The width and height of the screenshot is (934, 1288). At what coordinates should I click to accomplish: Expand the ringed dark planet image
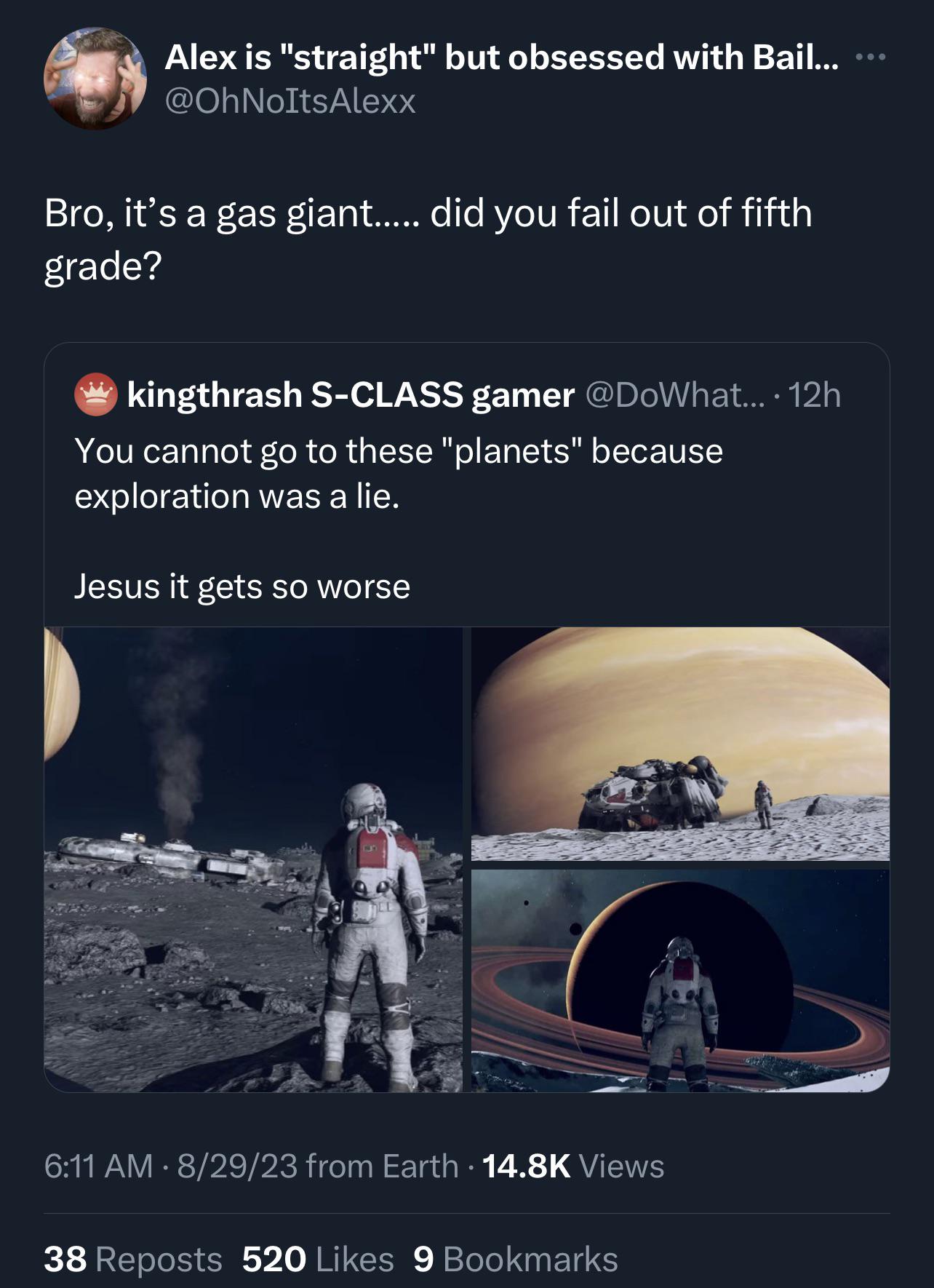click(x=680, y=980)
